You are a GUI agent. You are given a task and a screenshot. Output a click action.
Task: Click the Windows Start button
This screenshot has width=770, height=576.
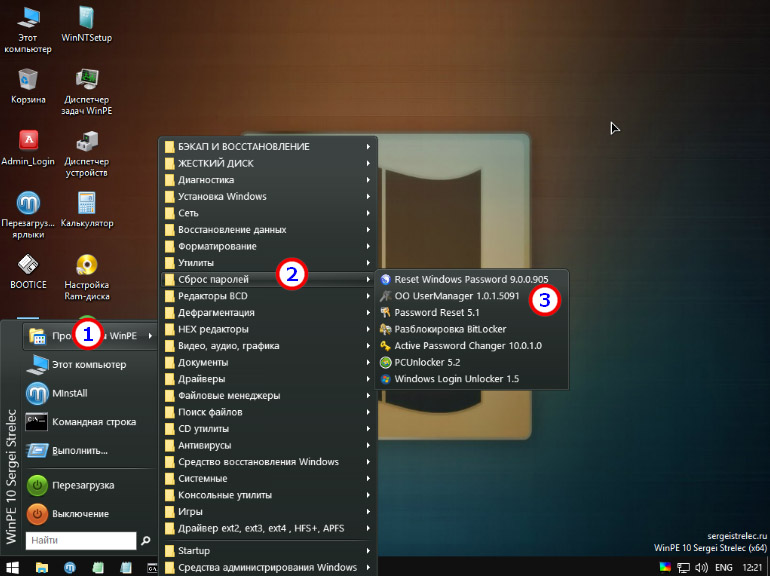coord(12,567)
